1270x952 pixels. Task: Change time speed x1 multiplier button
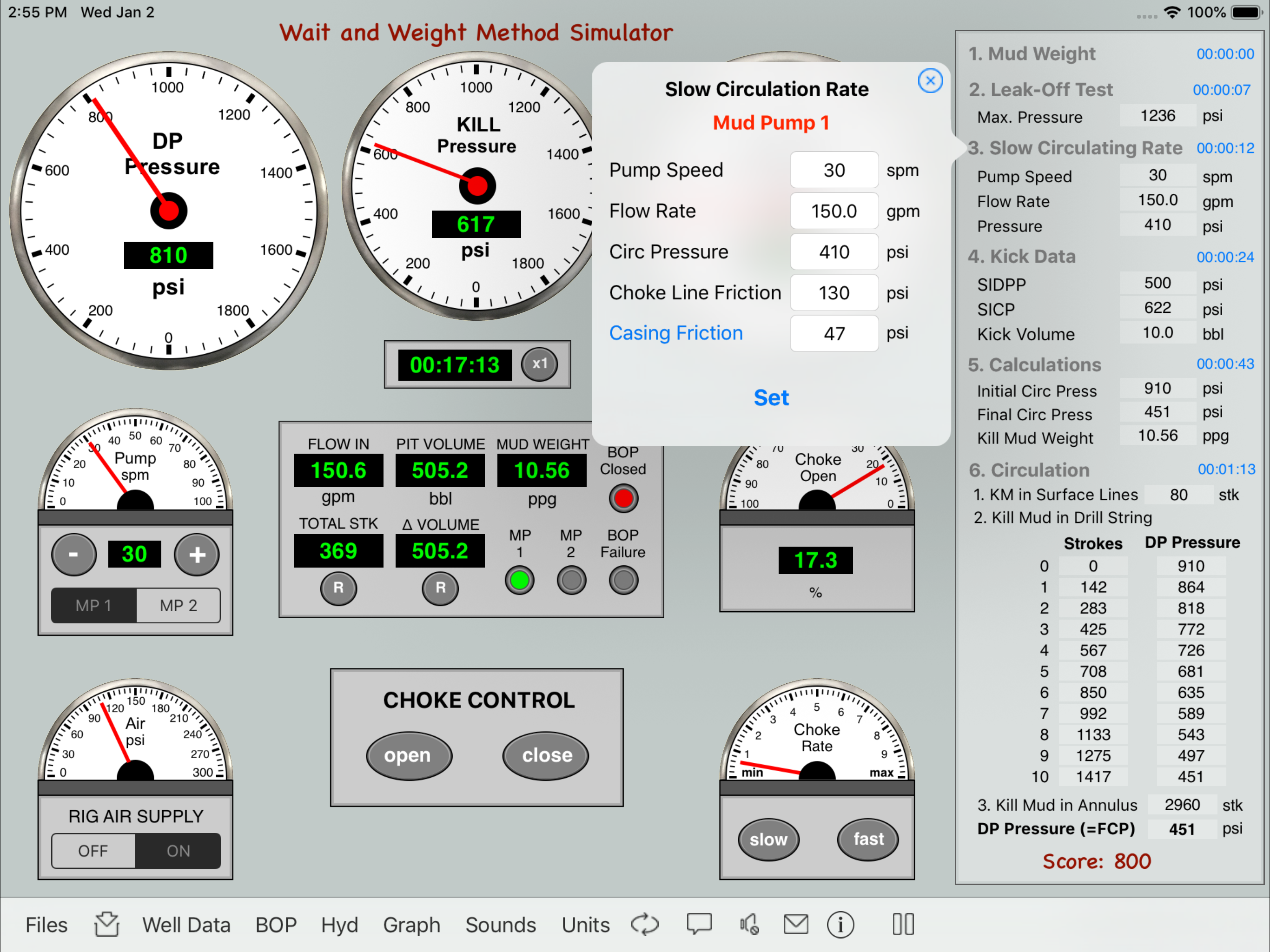539,364
